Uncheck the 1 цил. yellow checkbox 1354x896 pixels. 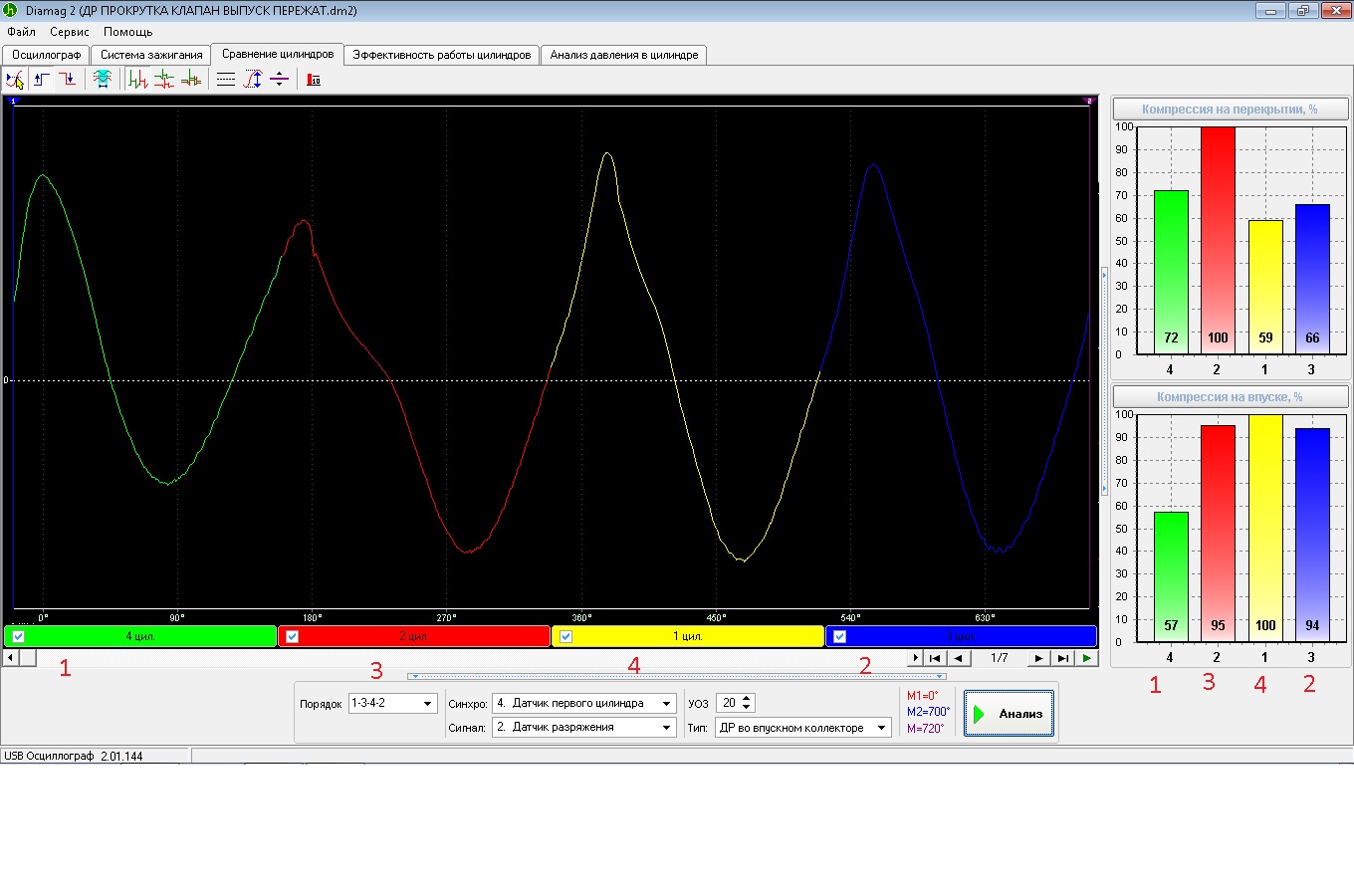point(566,636)
